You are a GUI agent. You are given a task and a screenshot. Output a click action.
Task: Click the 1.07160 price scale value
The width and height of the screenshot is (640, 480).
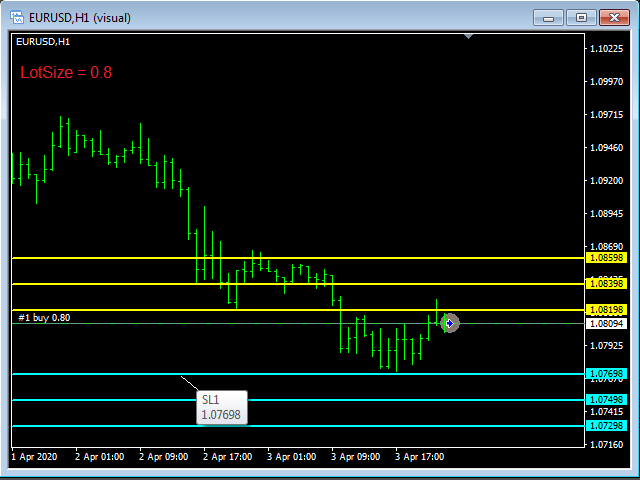click(x=607, y=444)
